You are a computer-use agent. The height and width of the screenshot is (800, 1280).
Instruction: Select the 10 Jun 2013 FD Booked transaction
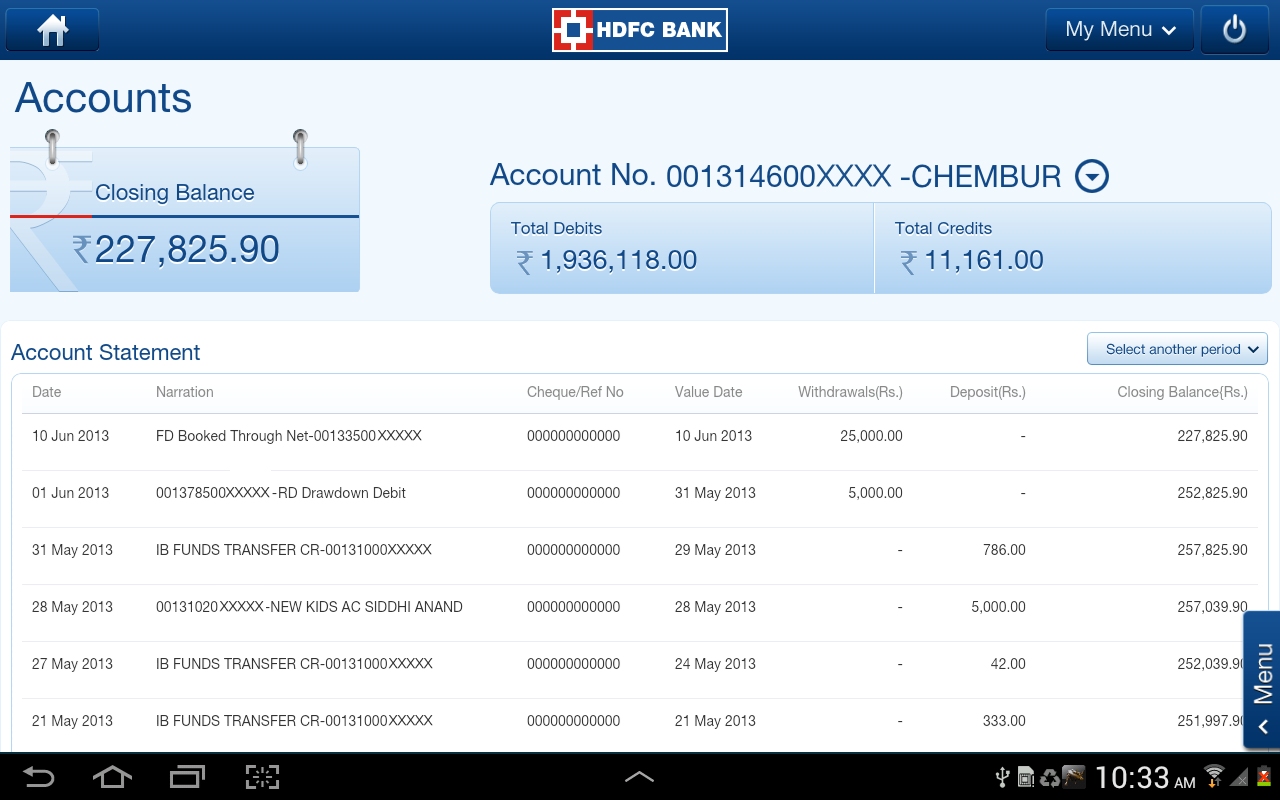click(640, 436)
